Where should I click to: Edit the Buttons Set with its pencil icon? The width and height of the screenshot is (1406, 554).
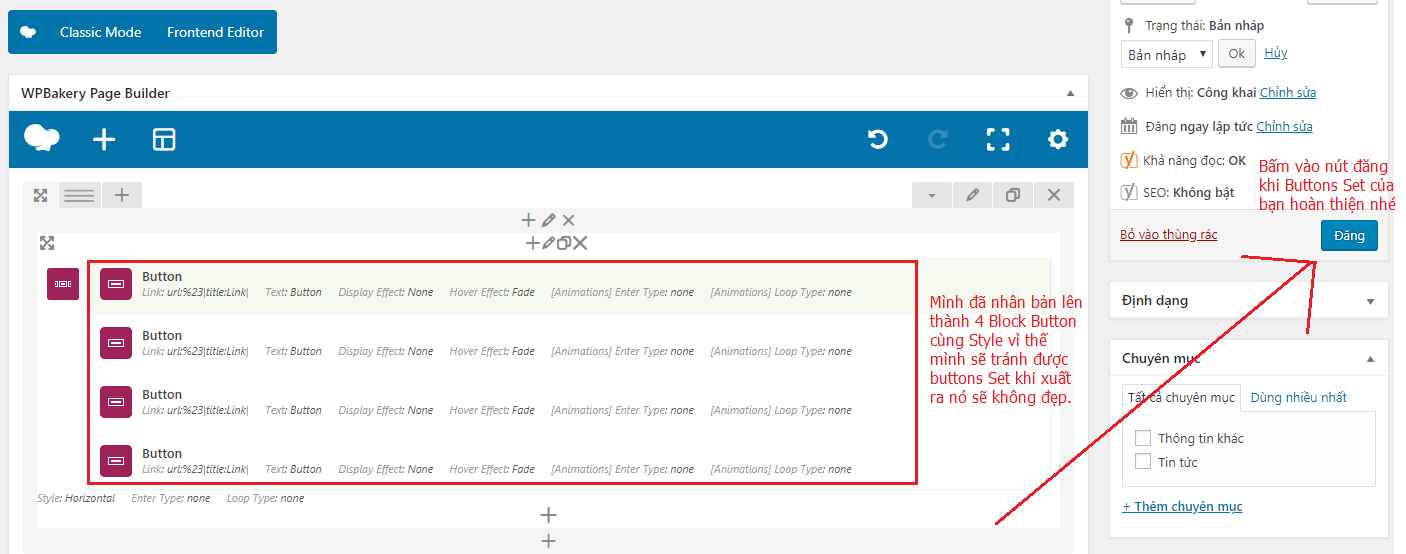[x=548, y=243]
